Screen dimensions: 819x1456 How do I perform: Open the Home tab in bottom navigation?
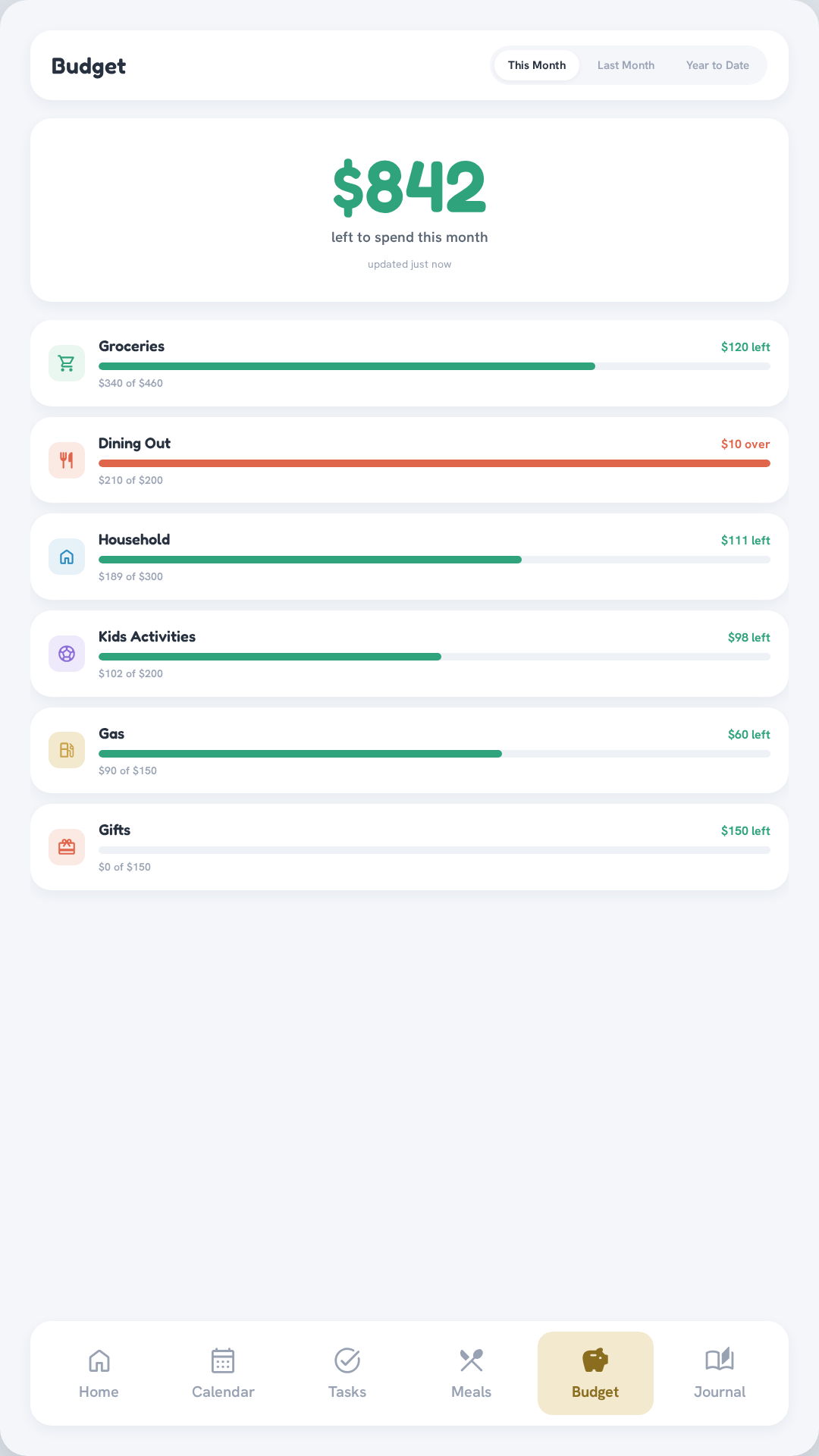tap(99, 1373)
